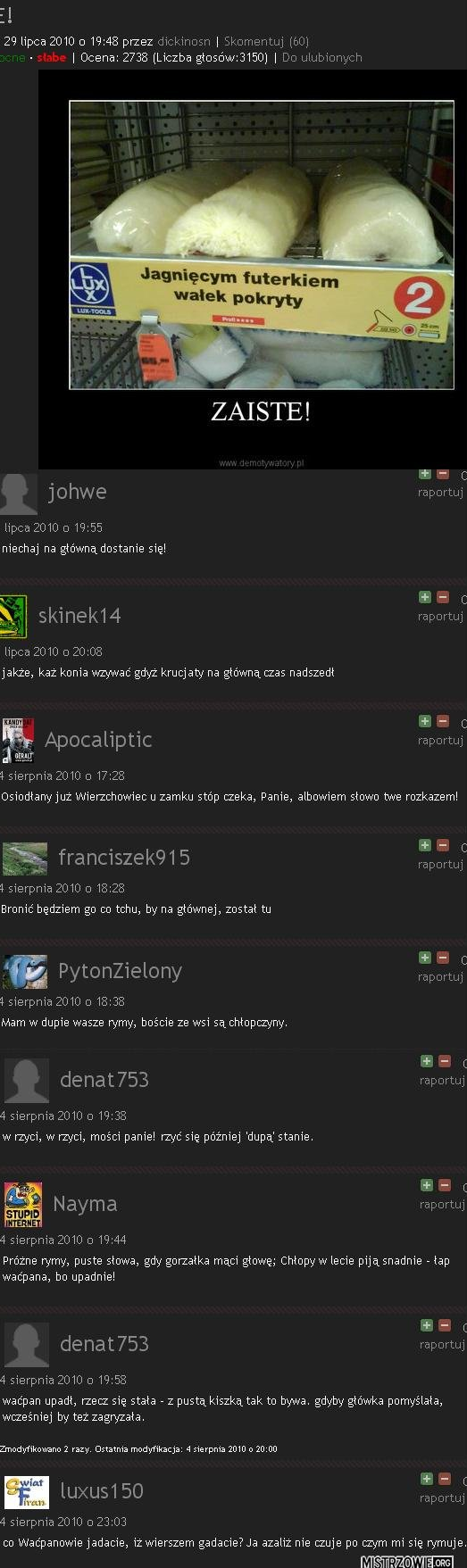Viewport: 467px width, 1568px height.
Task: Upvote Apocaliptic's comment with plus icon
Action: coord(425,721)
